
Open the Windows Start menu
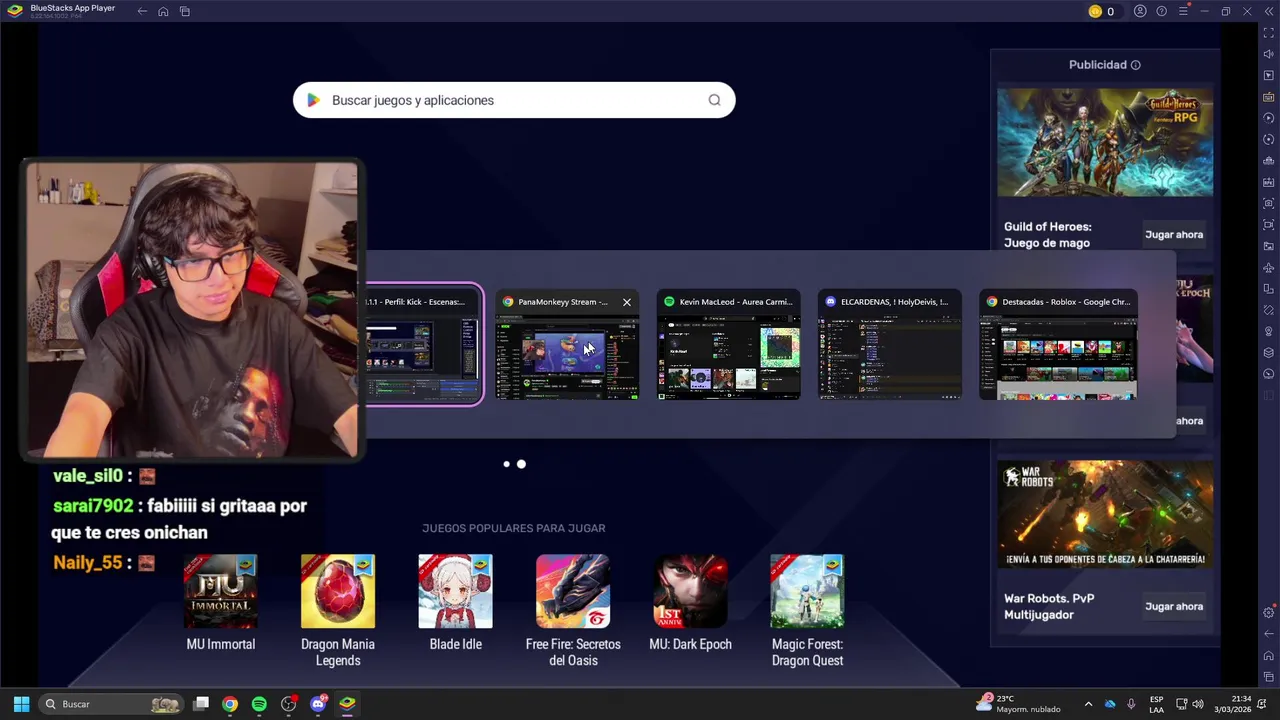pyautogui.click(x=21, y=704)
